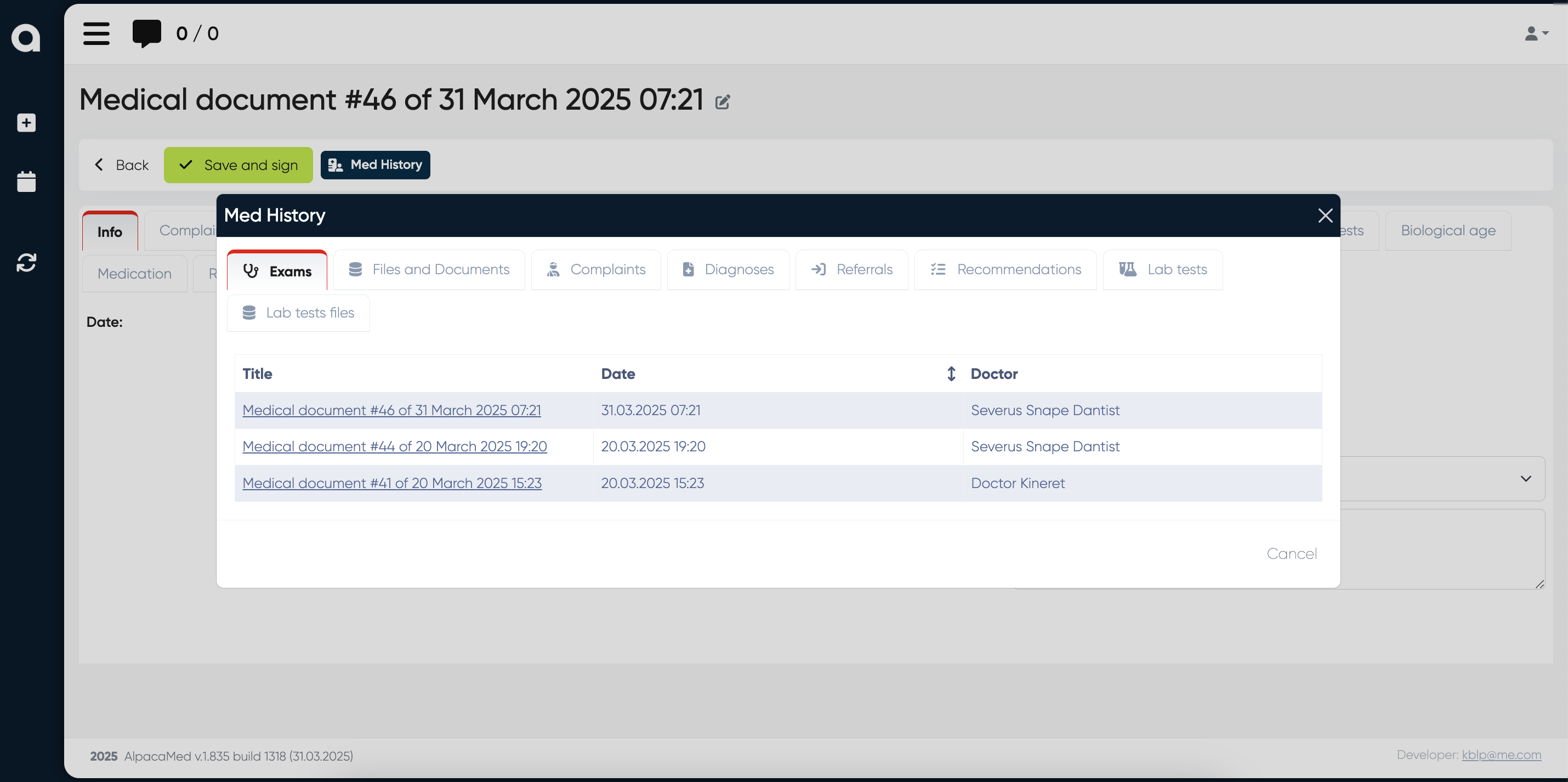Switch to Files and Documents tab
Screen dimensions: 1568x782
tap(429, 269)
